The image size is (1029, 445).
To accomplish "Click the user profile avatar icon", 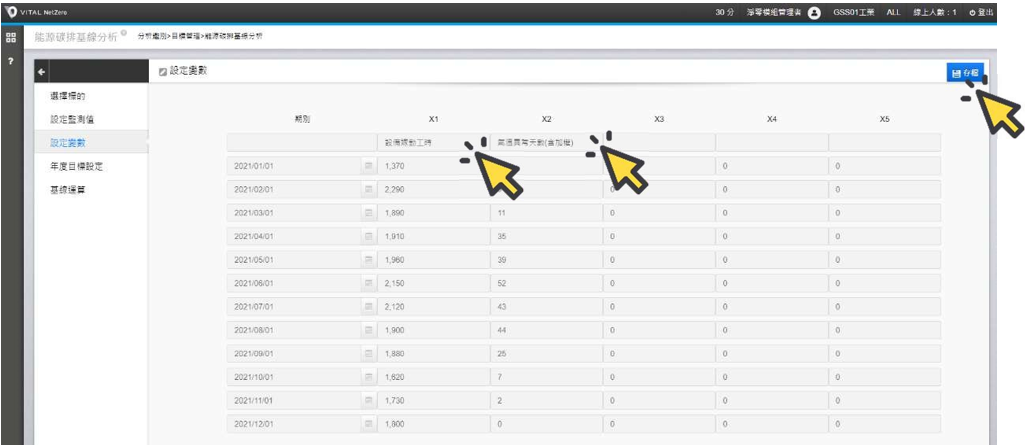I will 814,11.
